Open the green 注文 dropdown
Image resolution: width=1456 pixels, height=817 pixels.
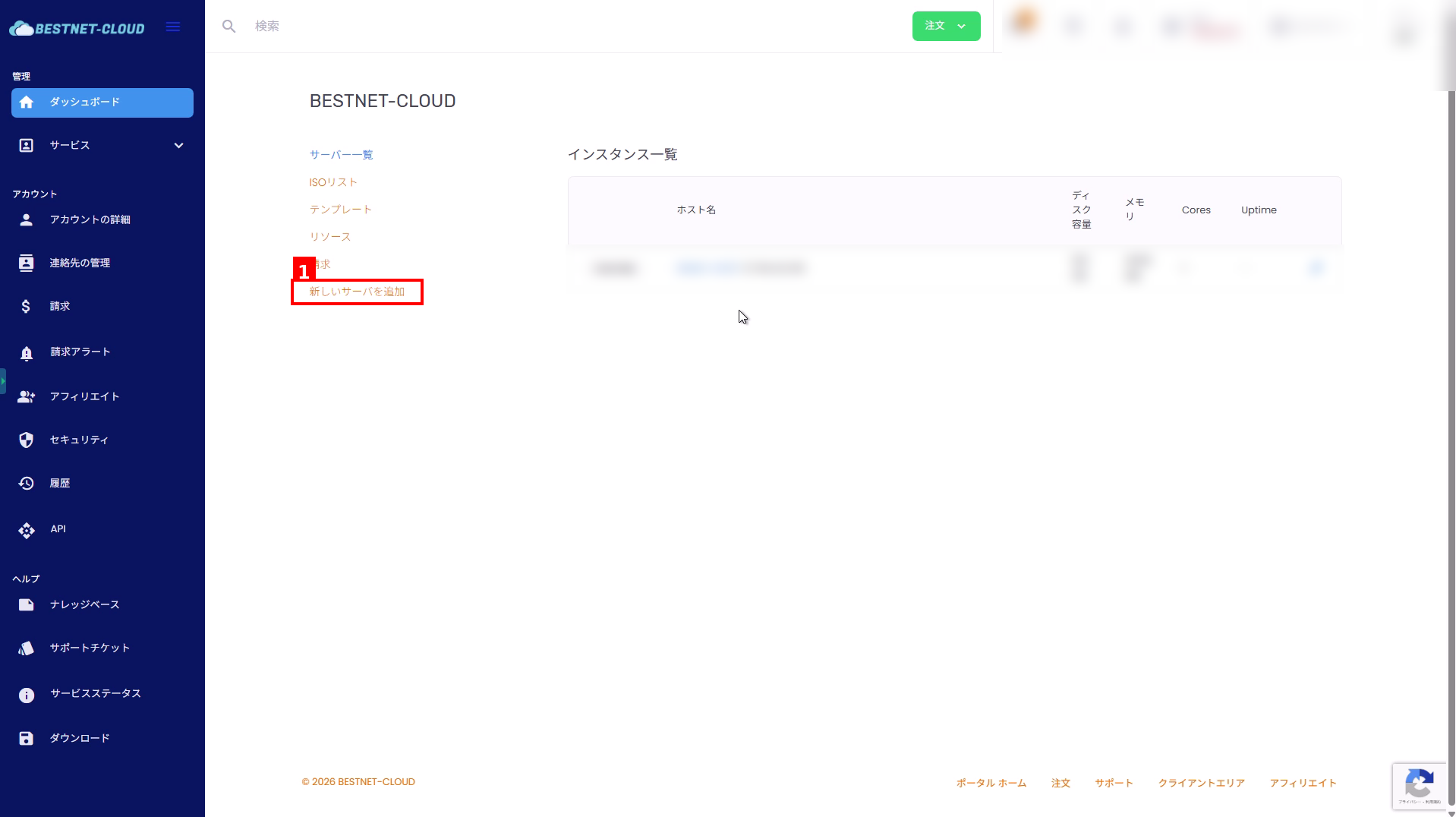tap(946, 26)
